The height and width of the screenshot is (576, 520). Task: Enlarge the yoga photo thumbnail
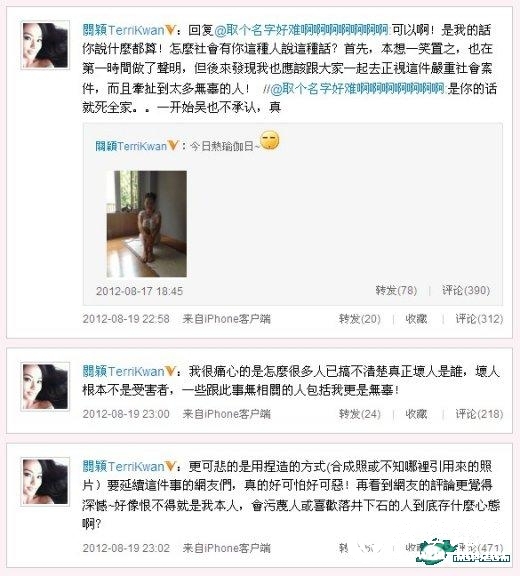coord(147,224)
